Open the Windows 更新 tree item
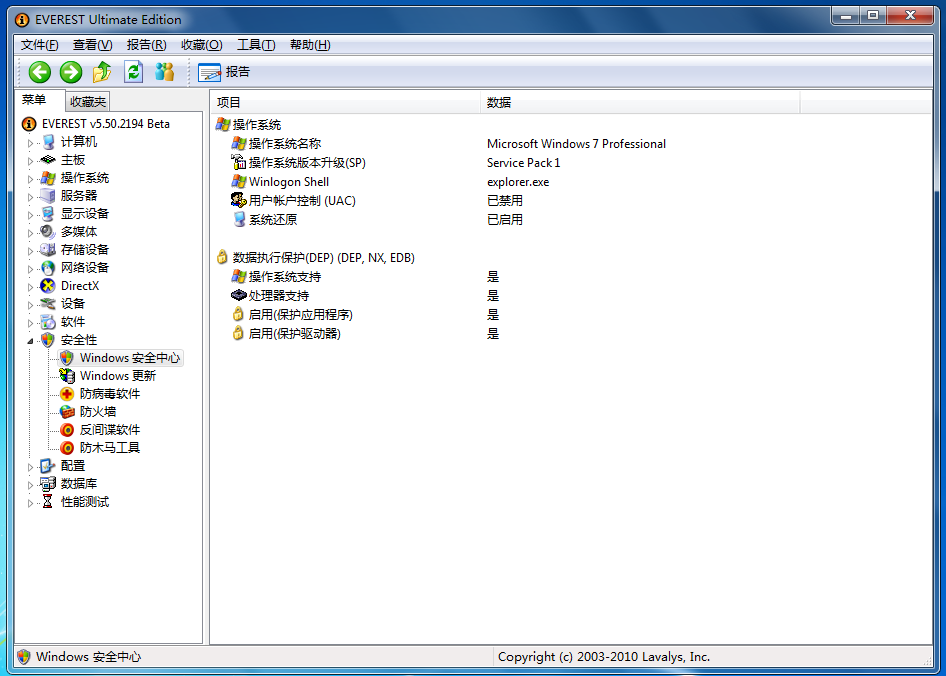 pyautogui.click(x=117, y=376)
